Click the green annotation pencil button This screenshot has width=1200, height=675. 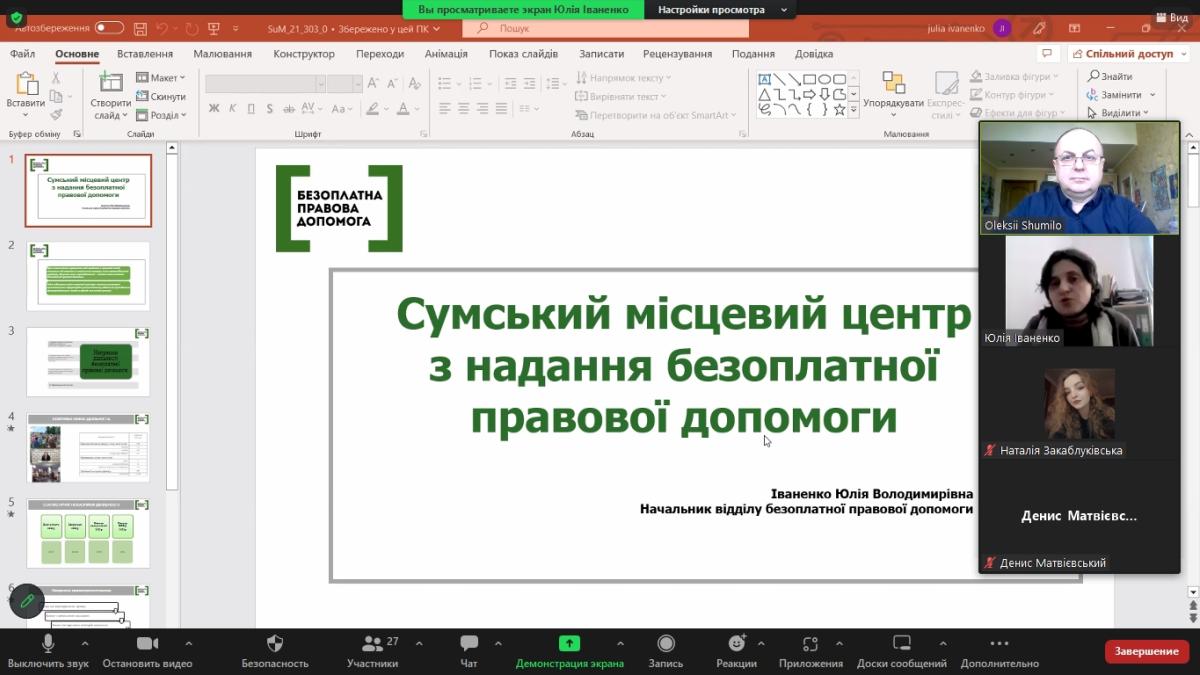point(27,601)
